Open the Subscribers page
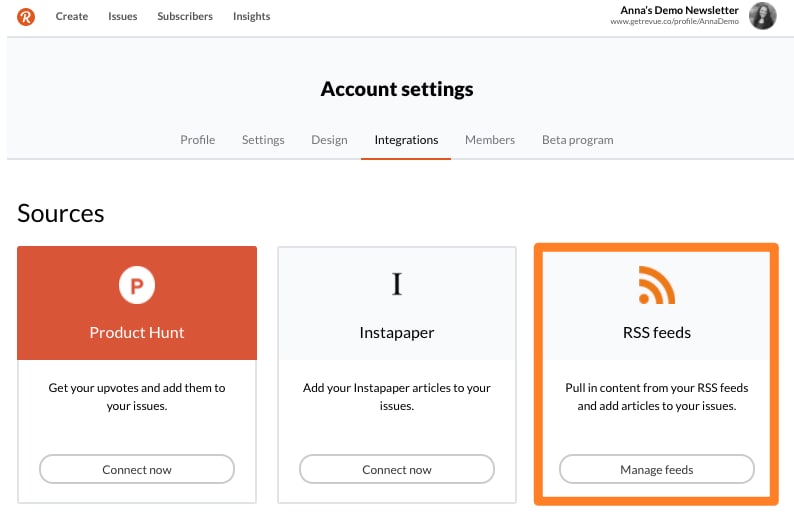The image size is (794, 517). click(x=185, y=16)
